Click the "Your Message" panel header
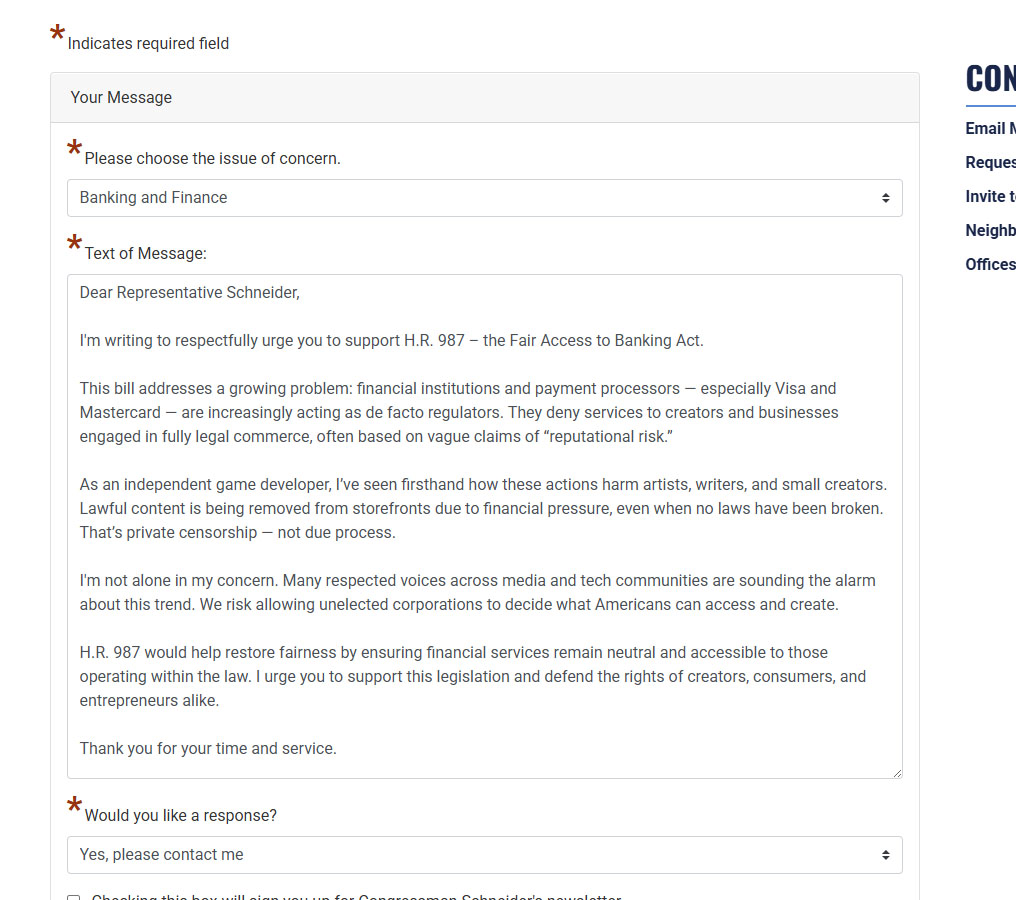Viewport: 1016px width, 900px height. click(121, 97)
